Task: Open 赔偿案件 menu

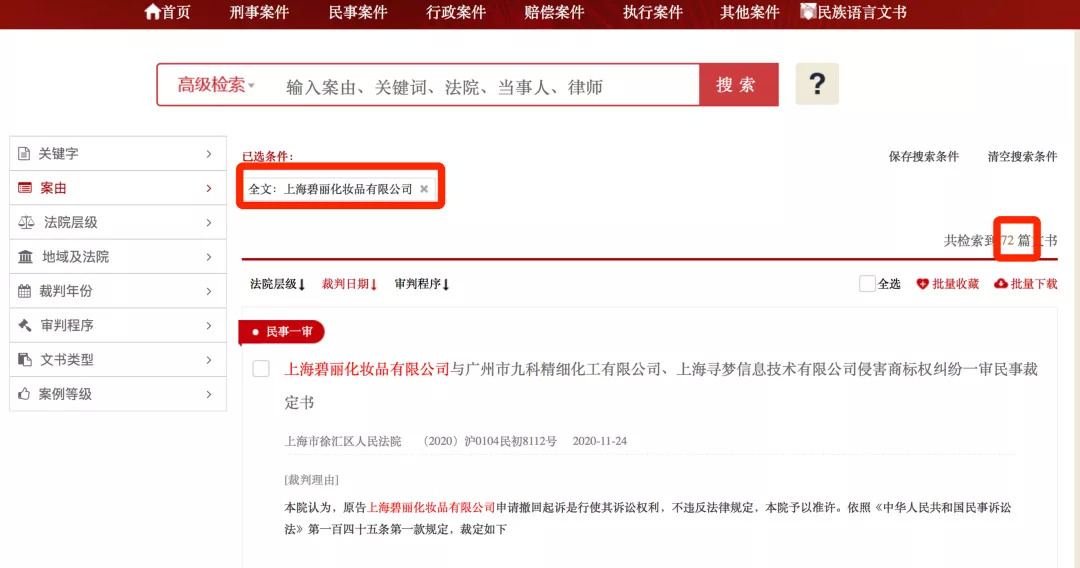Action: 554,12
